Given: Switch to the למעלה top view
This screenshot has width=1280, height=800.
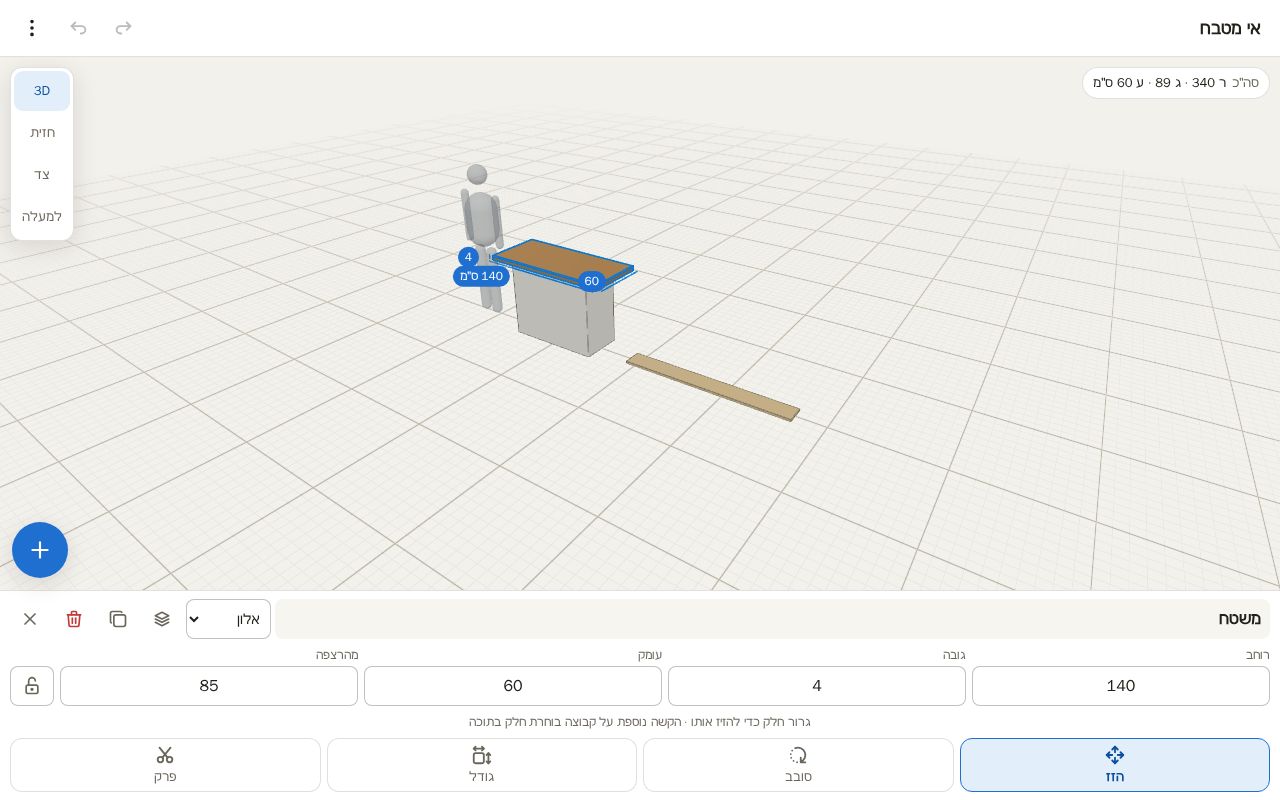Looking at the screenshot, I should coord(42,217).
